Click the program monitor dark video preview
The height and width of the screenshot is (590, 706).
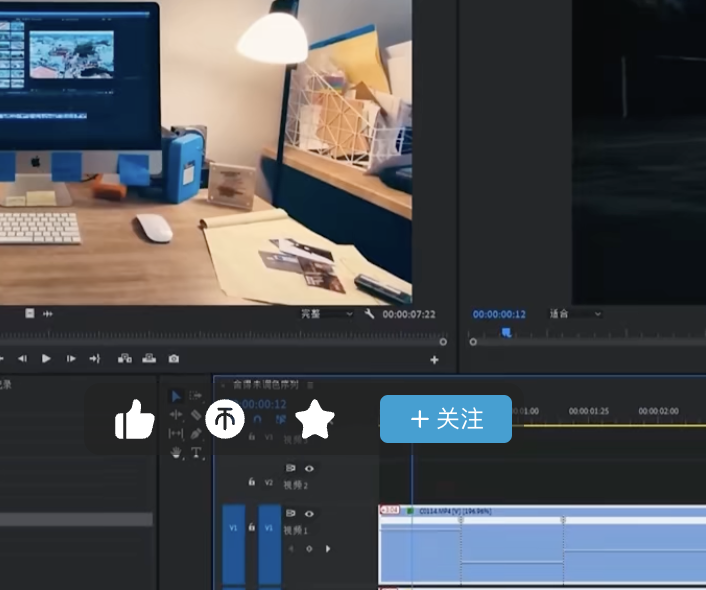(639, 152)
